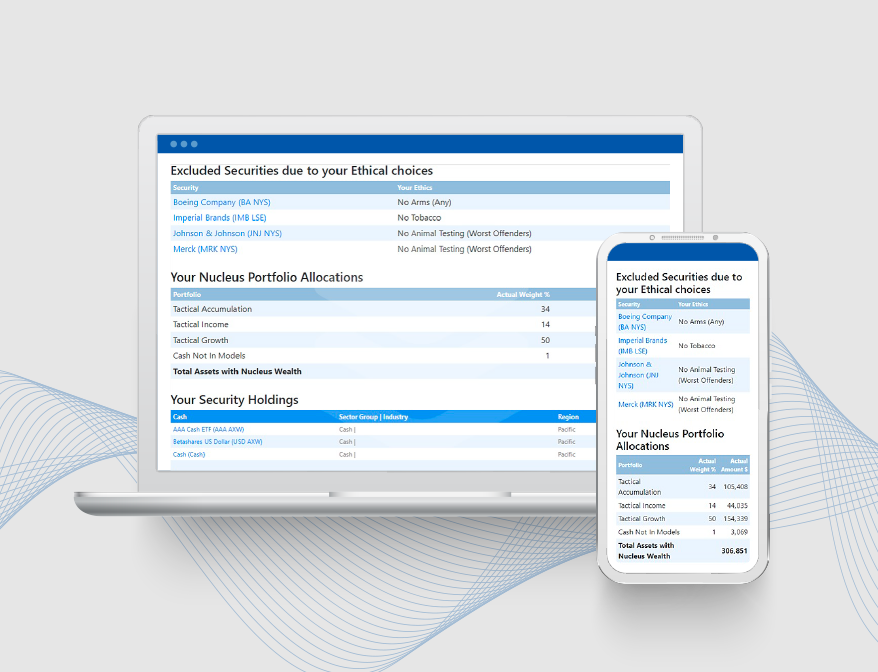Click the Portfolio column header on laptop
878x672 pixels.
(186, 295)
